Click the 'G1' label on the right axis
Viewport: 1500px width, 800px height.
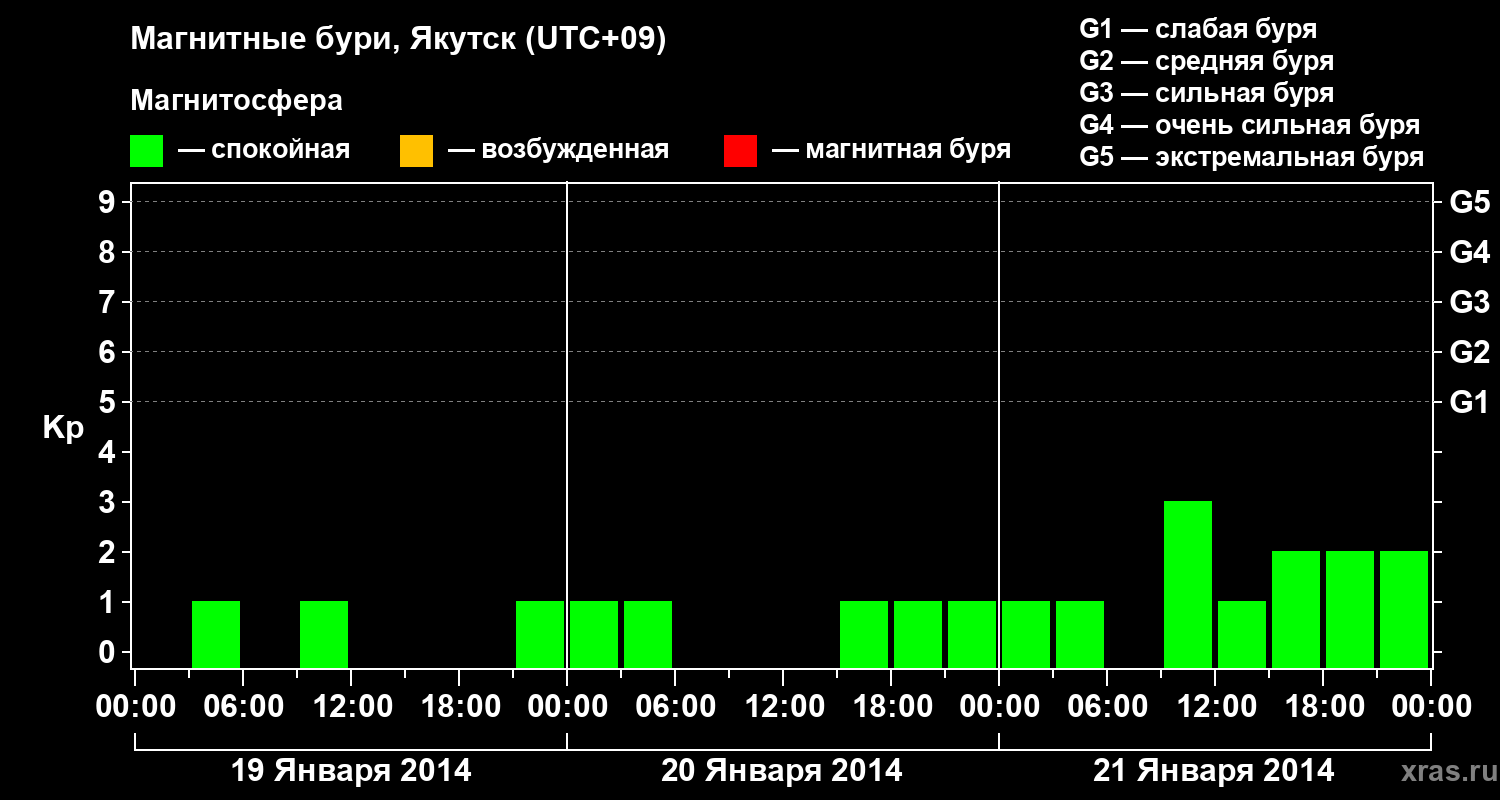point(1469,402)
